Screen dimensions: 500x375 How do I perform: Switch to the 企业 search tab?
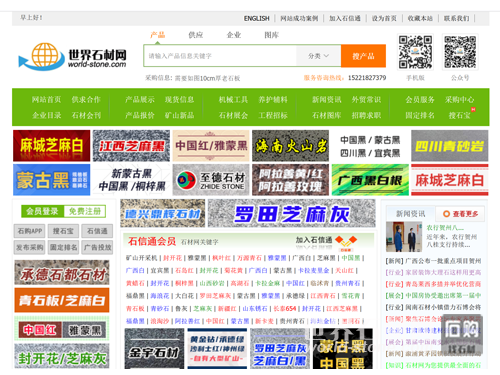pyautogui.click(x=234, y=35)
